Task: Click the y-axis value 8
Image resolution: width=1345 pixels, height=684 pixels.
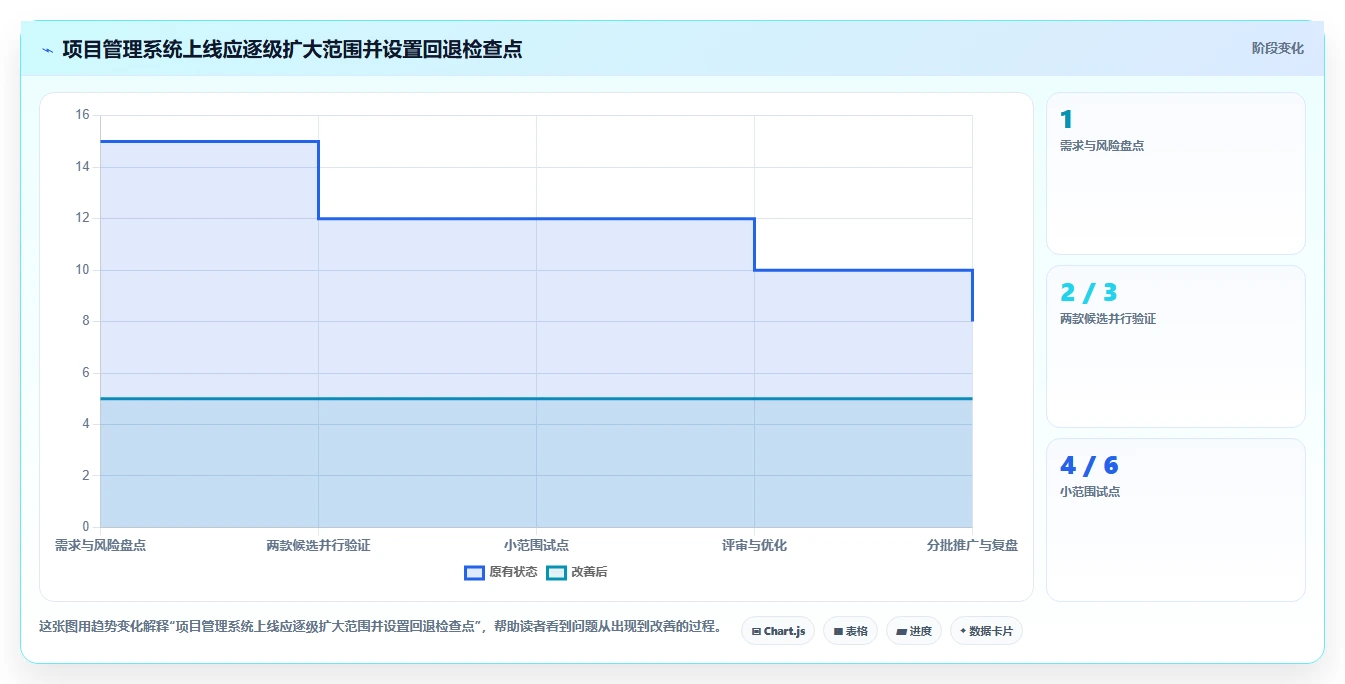Action: point(85,321)
